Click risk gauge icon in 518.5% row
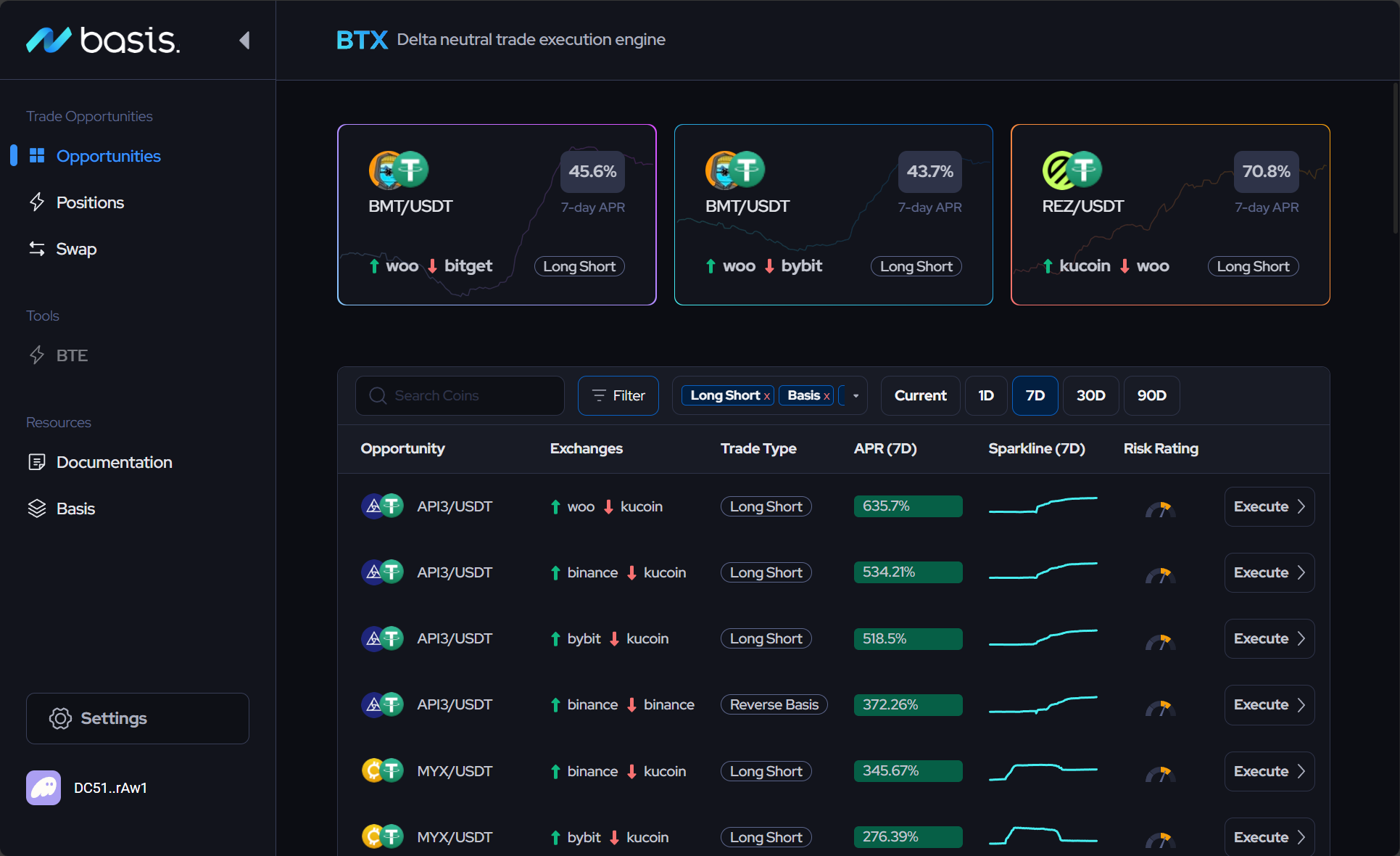The height and width of the screenshot is (856, 1400). point(1160,641)
